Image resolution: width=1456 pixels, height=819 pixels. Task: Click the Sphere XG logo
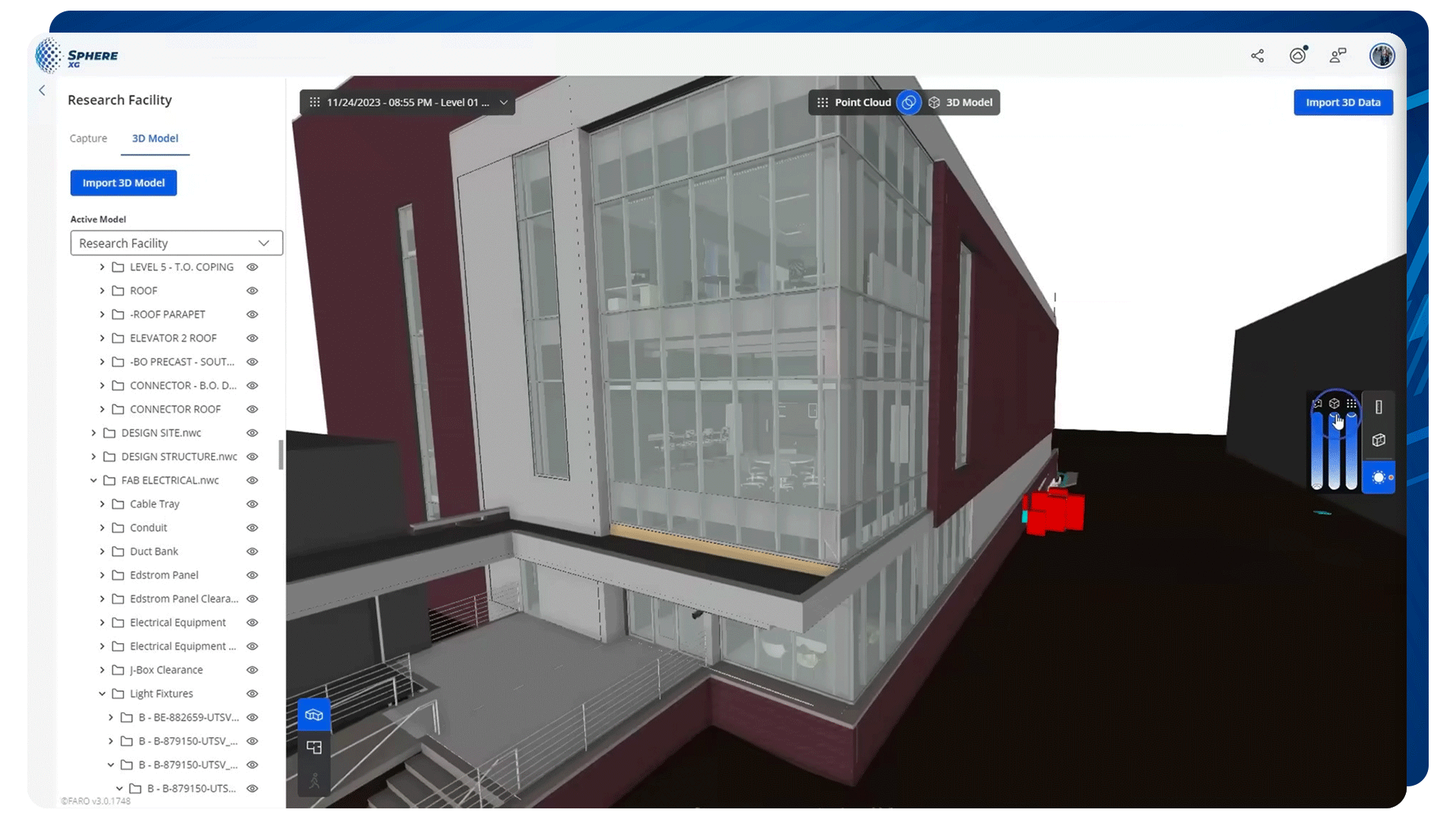77,56
